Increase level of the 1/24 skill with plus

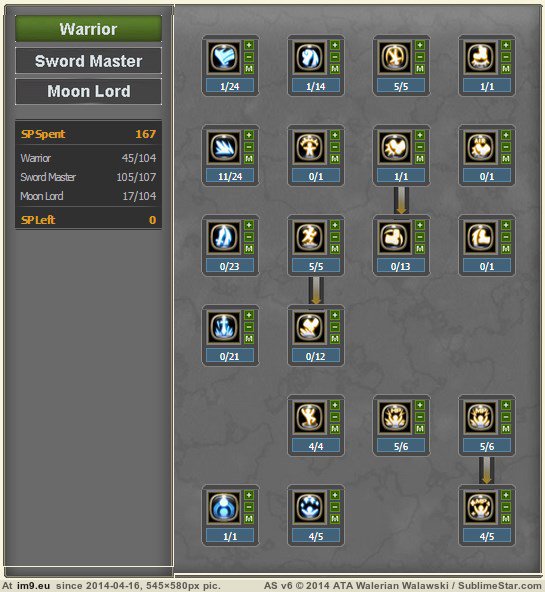pos(249,45)
